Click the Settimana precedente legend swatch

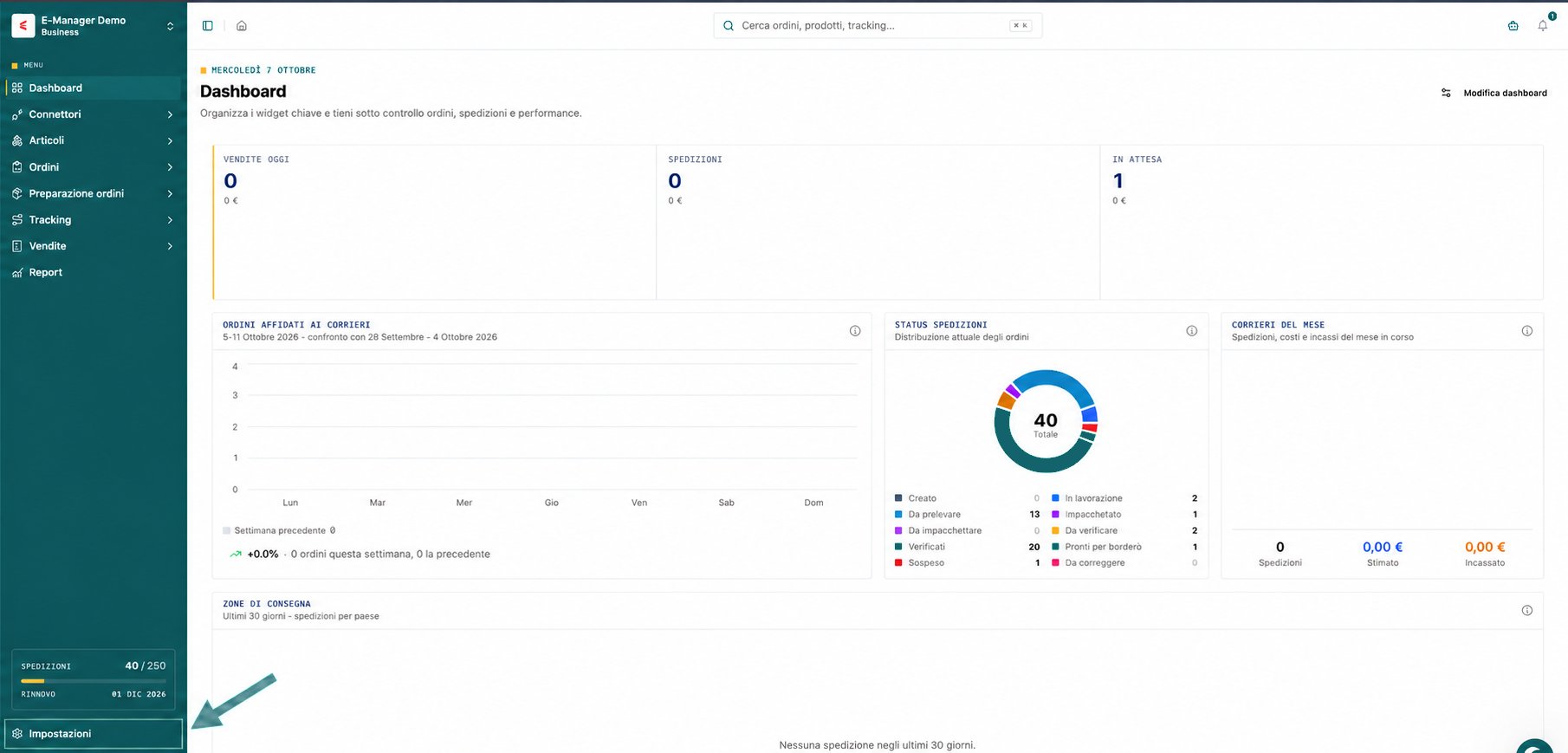(x=227, y=530)
